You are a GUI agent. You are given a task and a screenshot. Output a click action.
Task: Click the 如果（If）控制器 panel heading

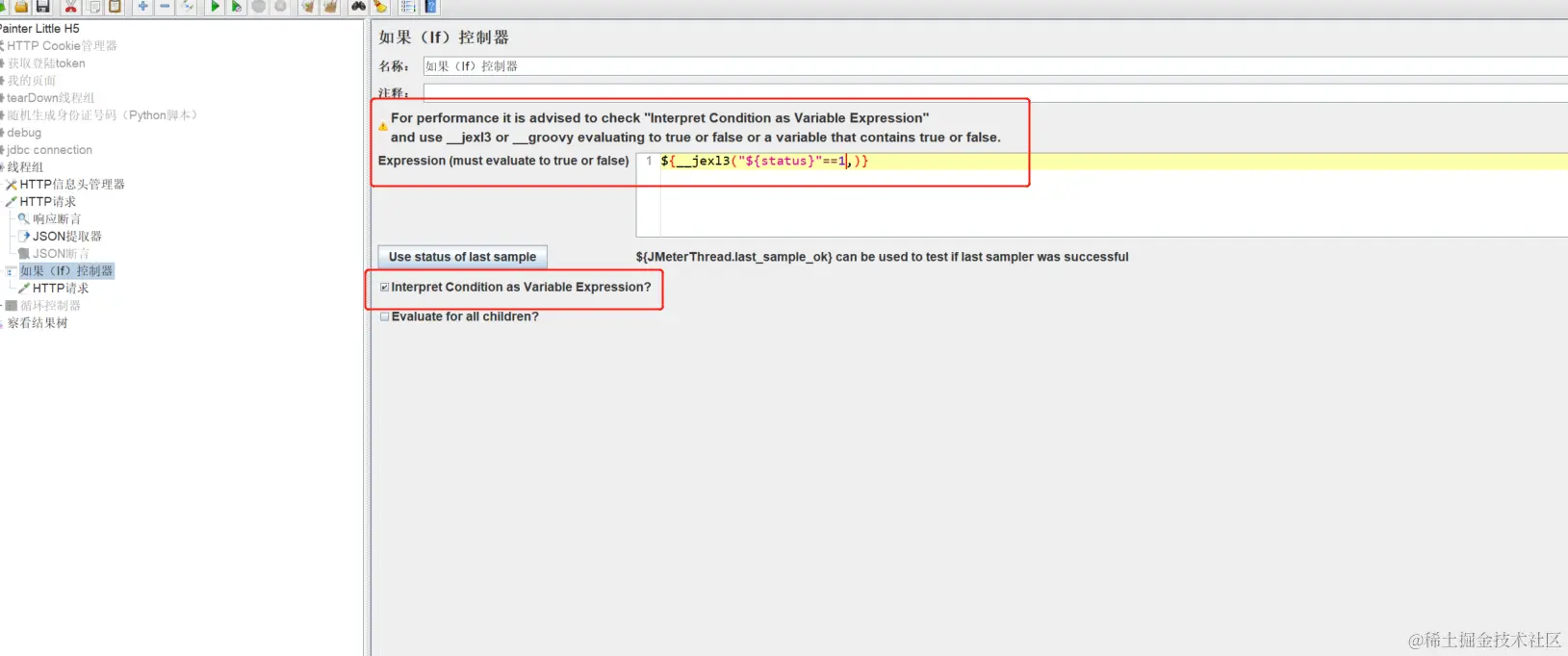tap(444, 38)
